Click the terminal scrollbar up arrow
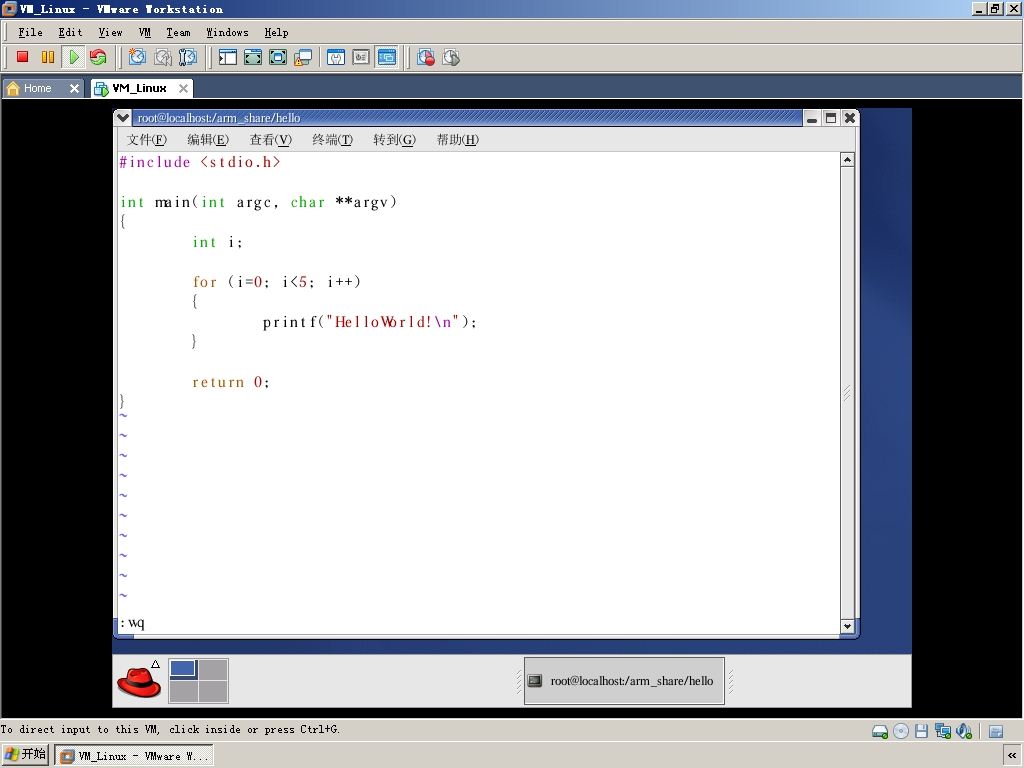1024x768 pixels. pyautogui.click(x=847, y=159)
